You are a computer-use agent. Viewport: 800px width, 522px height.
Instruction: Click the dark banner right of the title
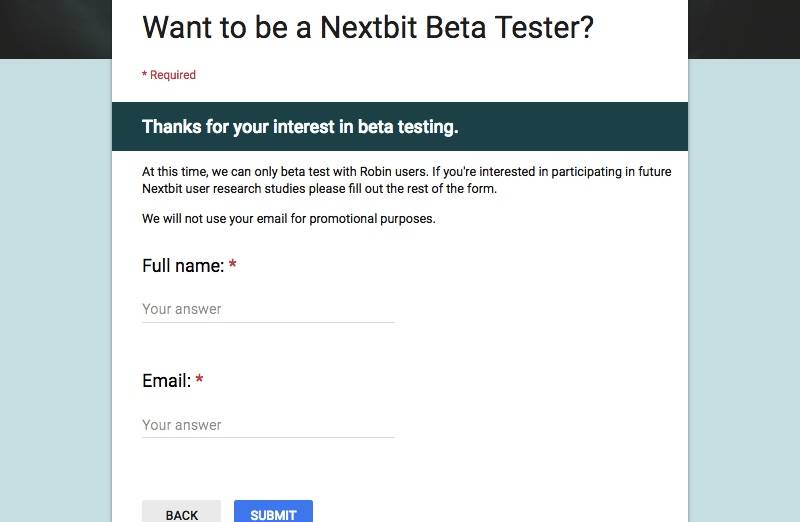(744, 28)
